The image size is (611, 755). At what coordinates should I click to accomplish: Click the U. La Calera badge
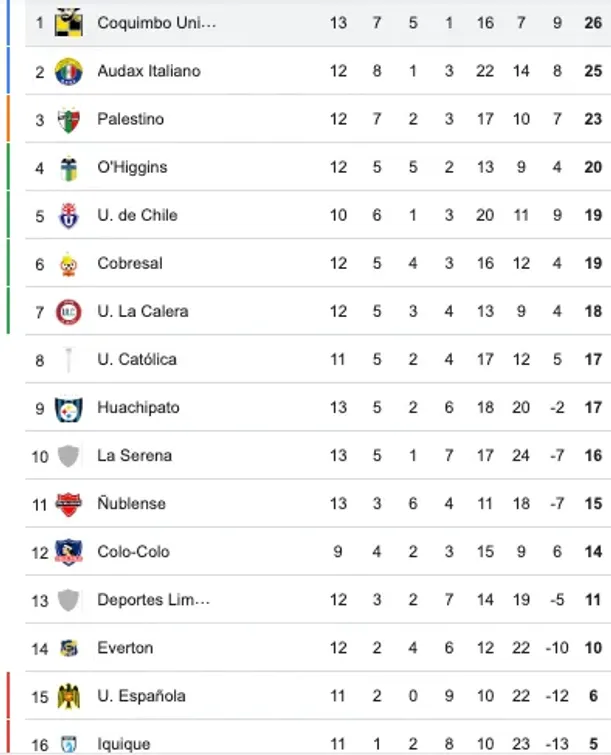68,311
